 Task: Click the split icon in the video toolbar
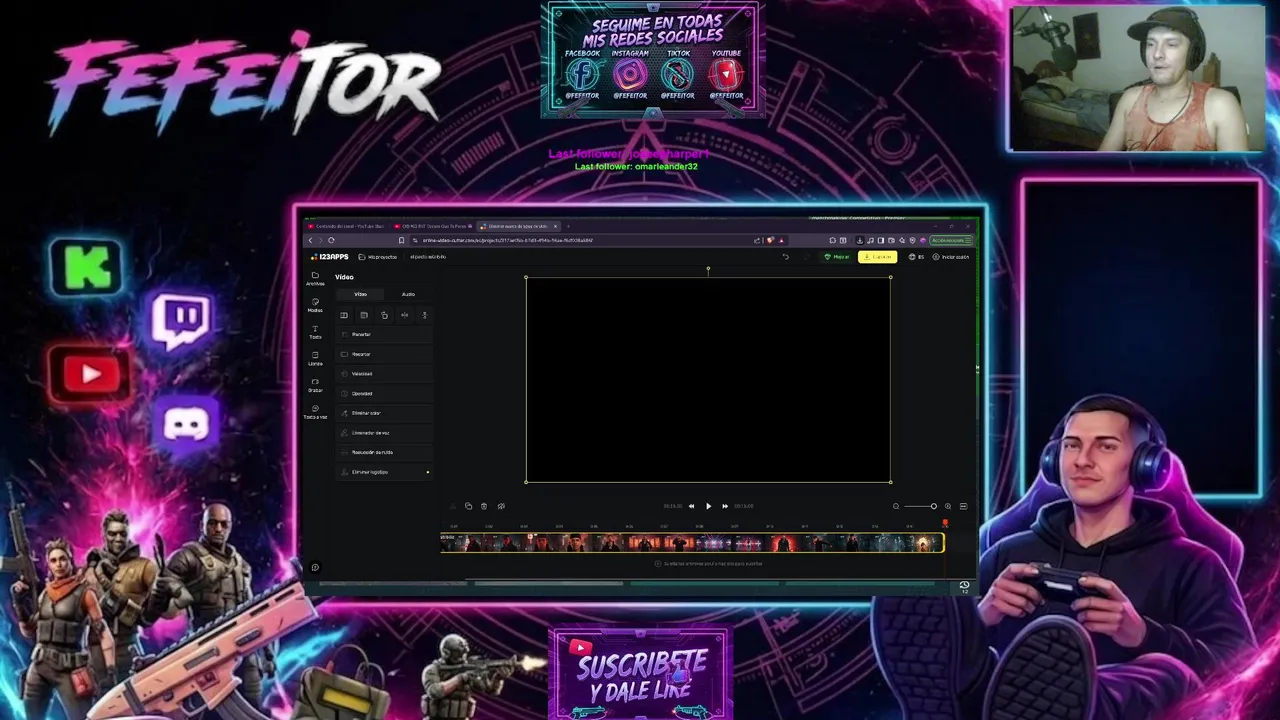(344, 315)
